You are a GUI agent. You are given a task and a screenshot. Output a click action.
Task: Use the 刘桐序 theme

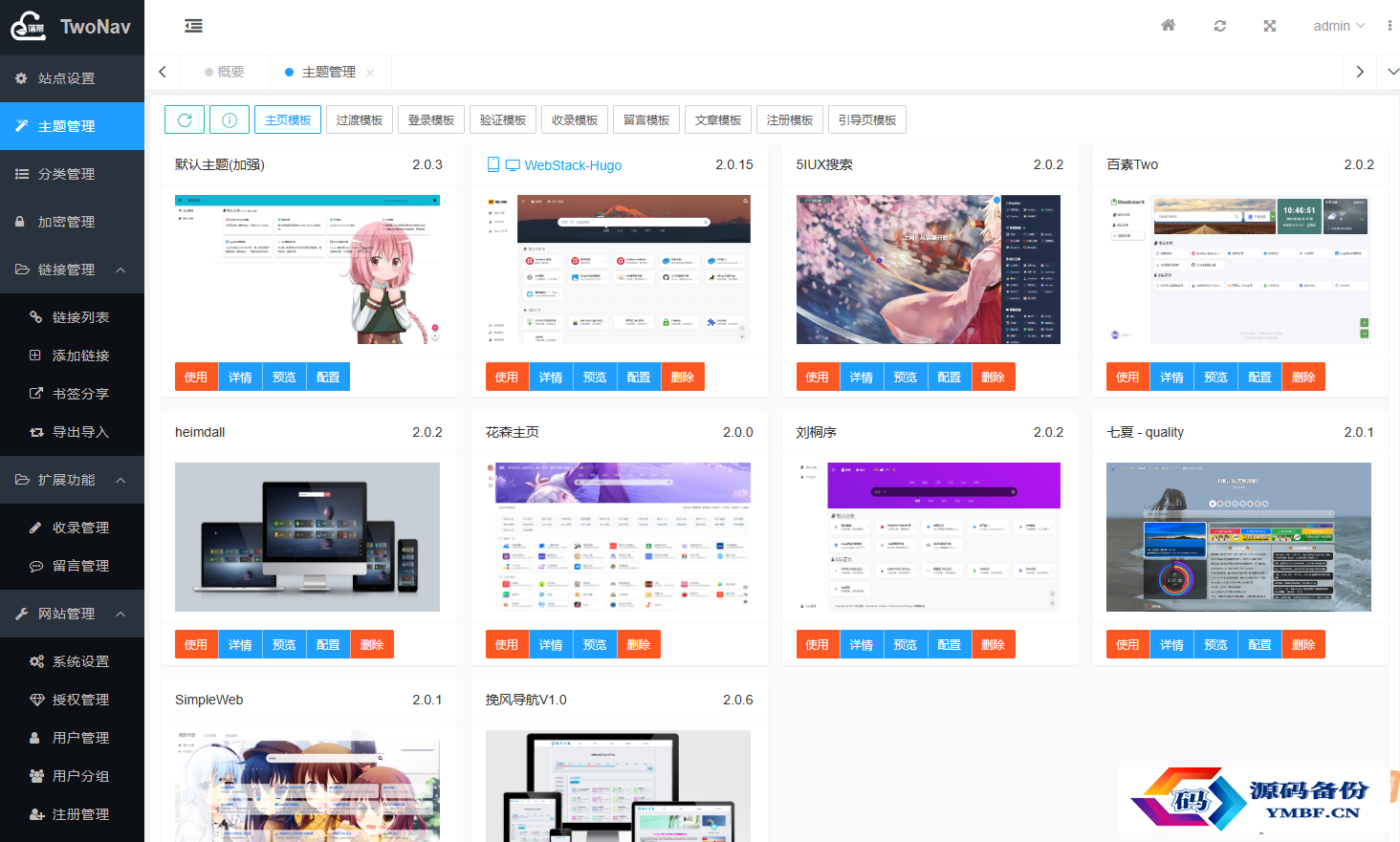pyautogui.click(x=818, y=644)
